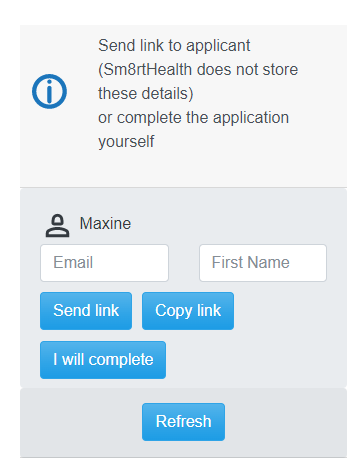Screen dimensions: 364x472
Task: Click the 'or complete the application yourself' text
Action: coord(193,129)
